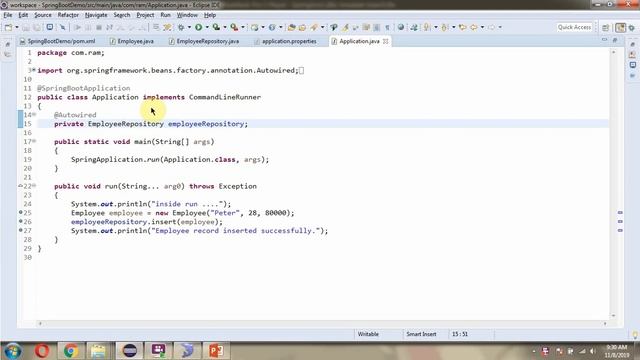Switch to the EmployeeRepository.java tab
This screenshot has height=360, width=640.
click(x=204, y=41)
